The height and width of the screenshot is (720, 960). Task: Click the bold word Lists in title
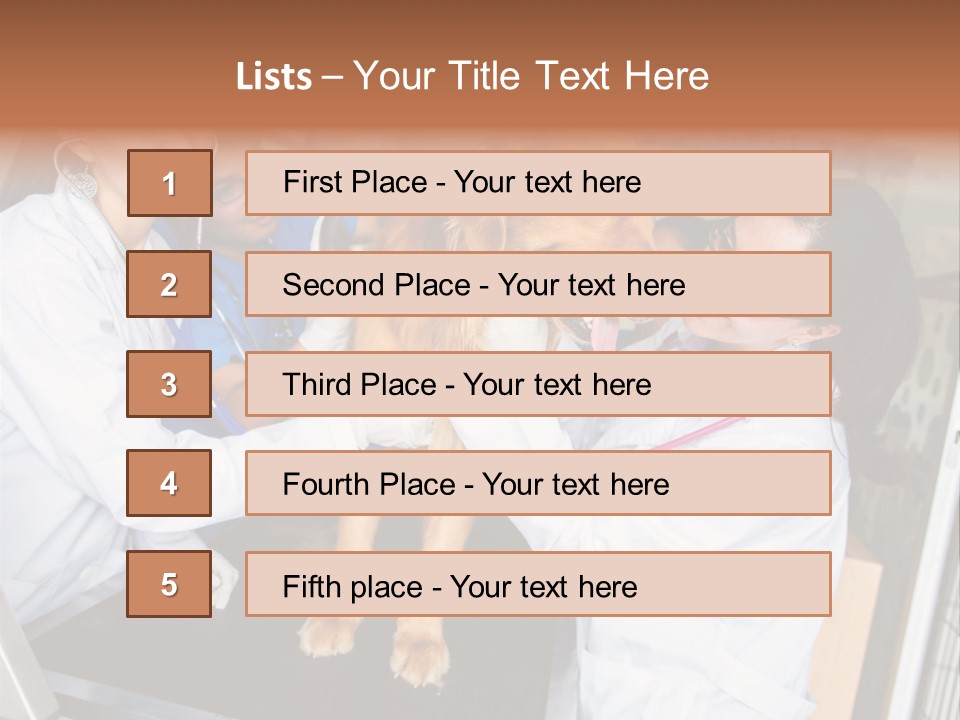tap(273, 77)
